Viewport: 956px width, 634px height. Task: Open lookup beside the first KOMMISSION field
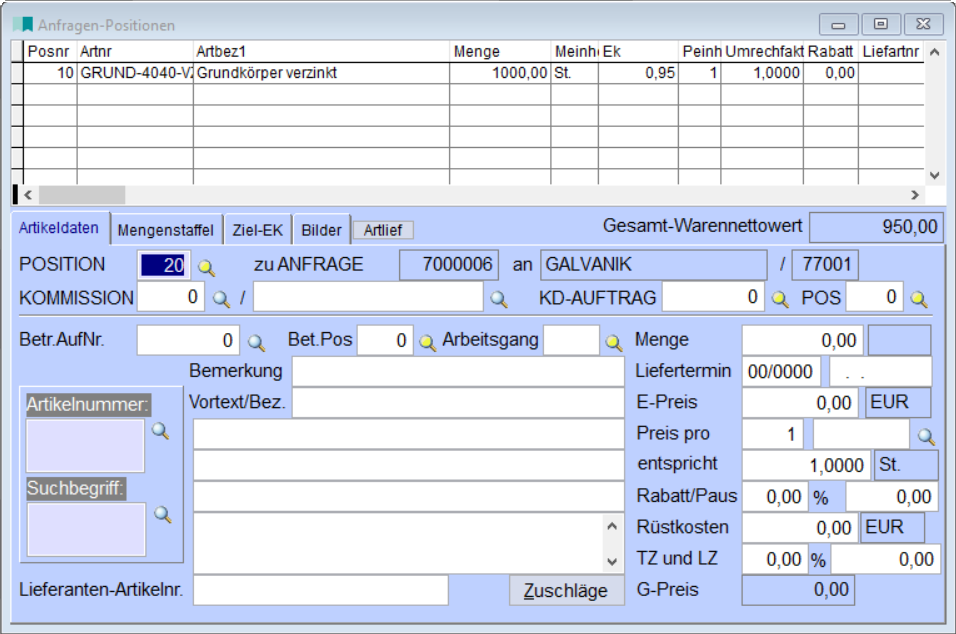[x=221, y=299]
